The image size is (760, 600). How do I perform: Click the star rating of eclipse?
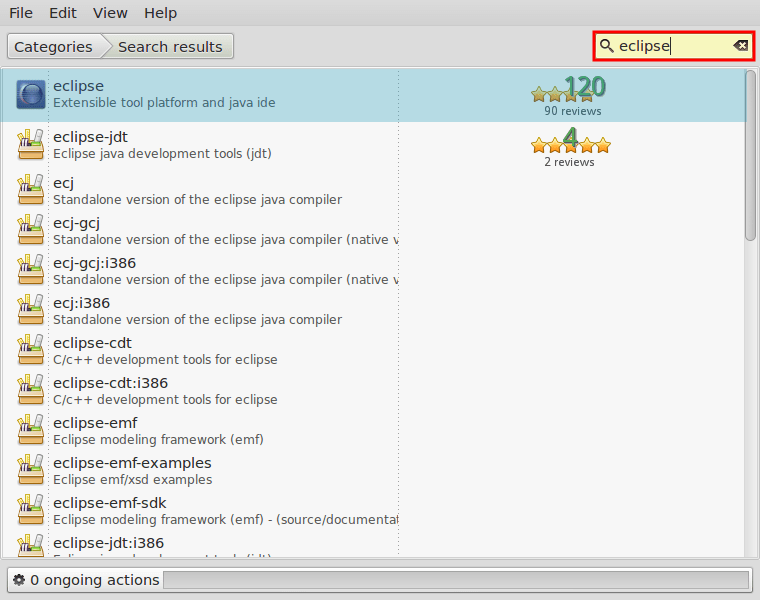coord(569,90)
